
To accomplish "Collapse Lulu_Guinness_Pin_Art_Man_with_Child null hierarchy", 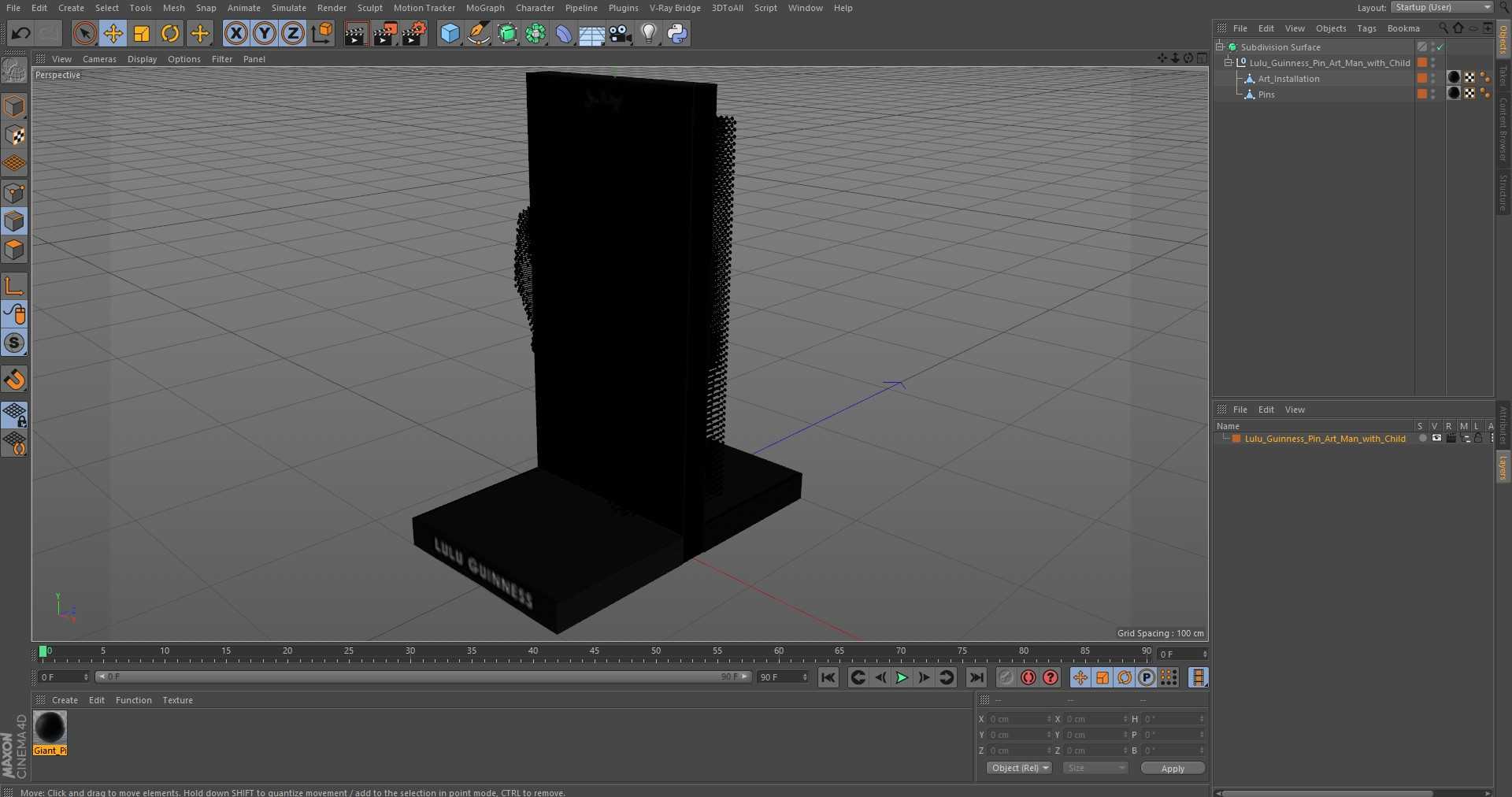I will [1228, 62].
